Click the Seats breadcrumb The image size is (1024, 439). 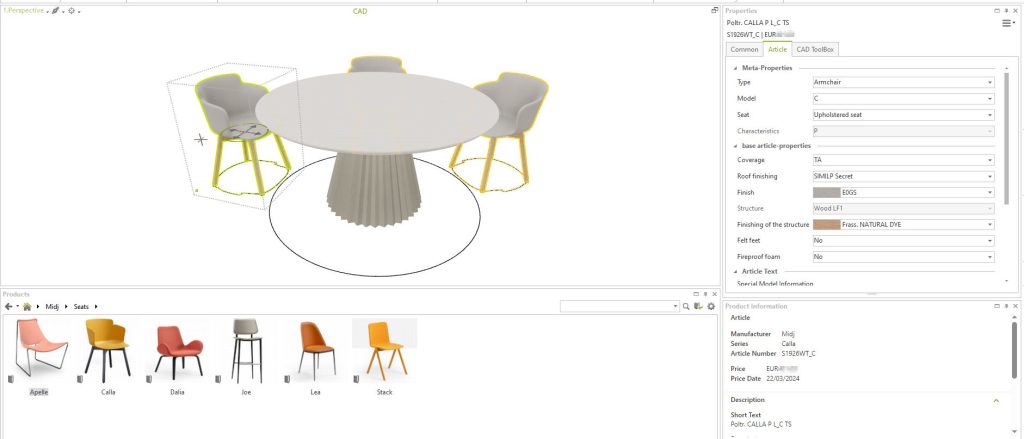point(81,306)
